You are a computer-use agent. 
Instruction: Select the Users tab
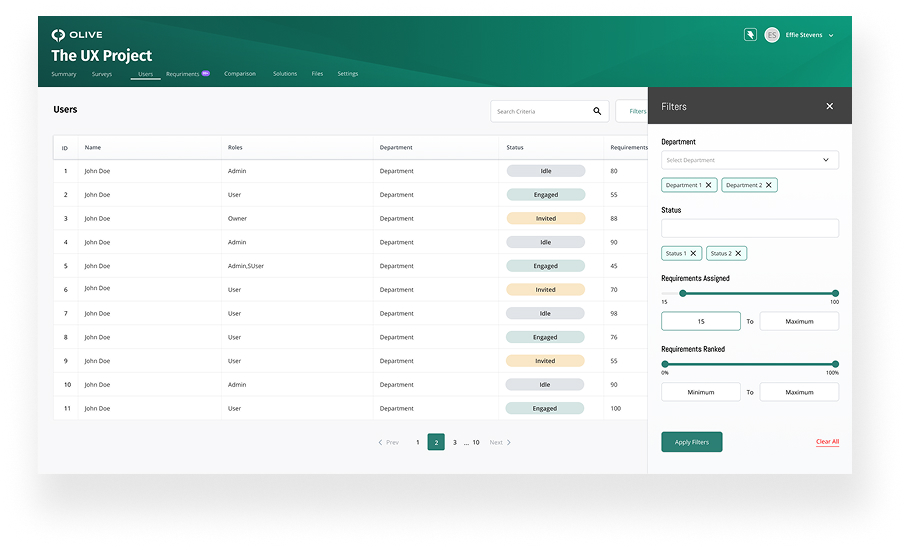(146, 74)
